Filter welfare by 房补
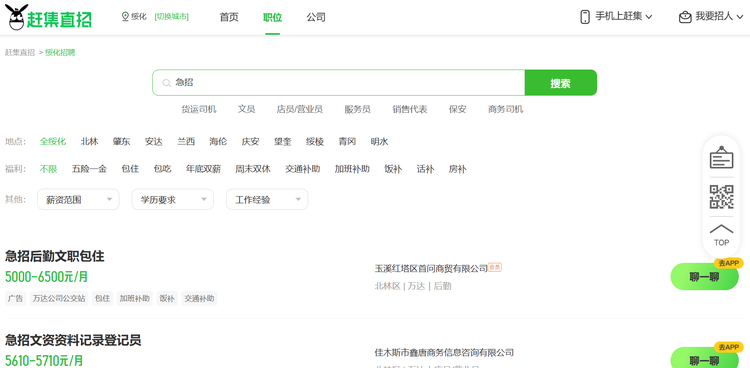Viewport: 750px width, 368px height. click(457, 169)
